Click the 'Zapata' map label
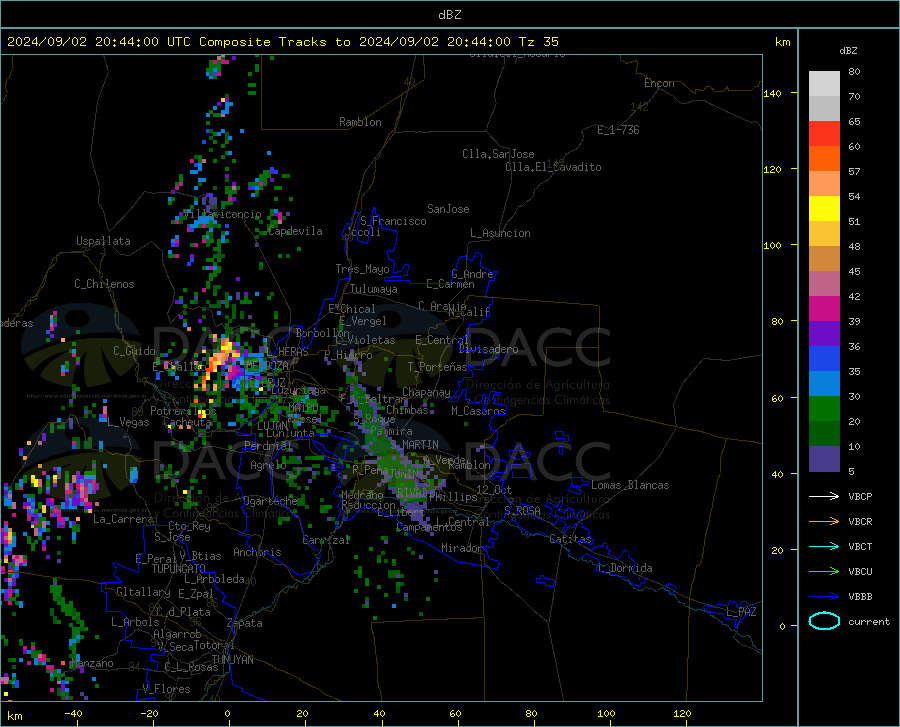Viewport: 900px width, 727px height. [245, 623]
